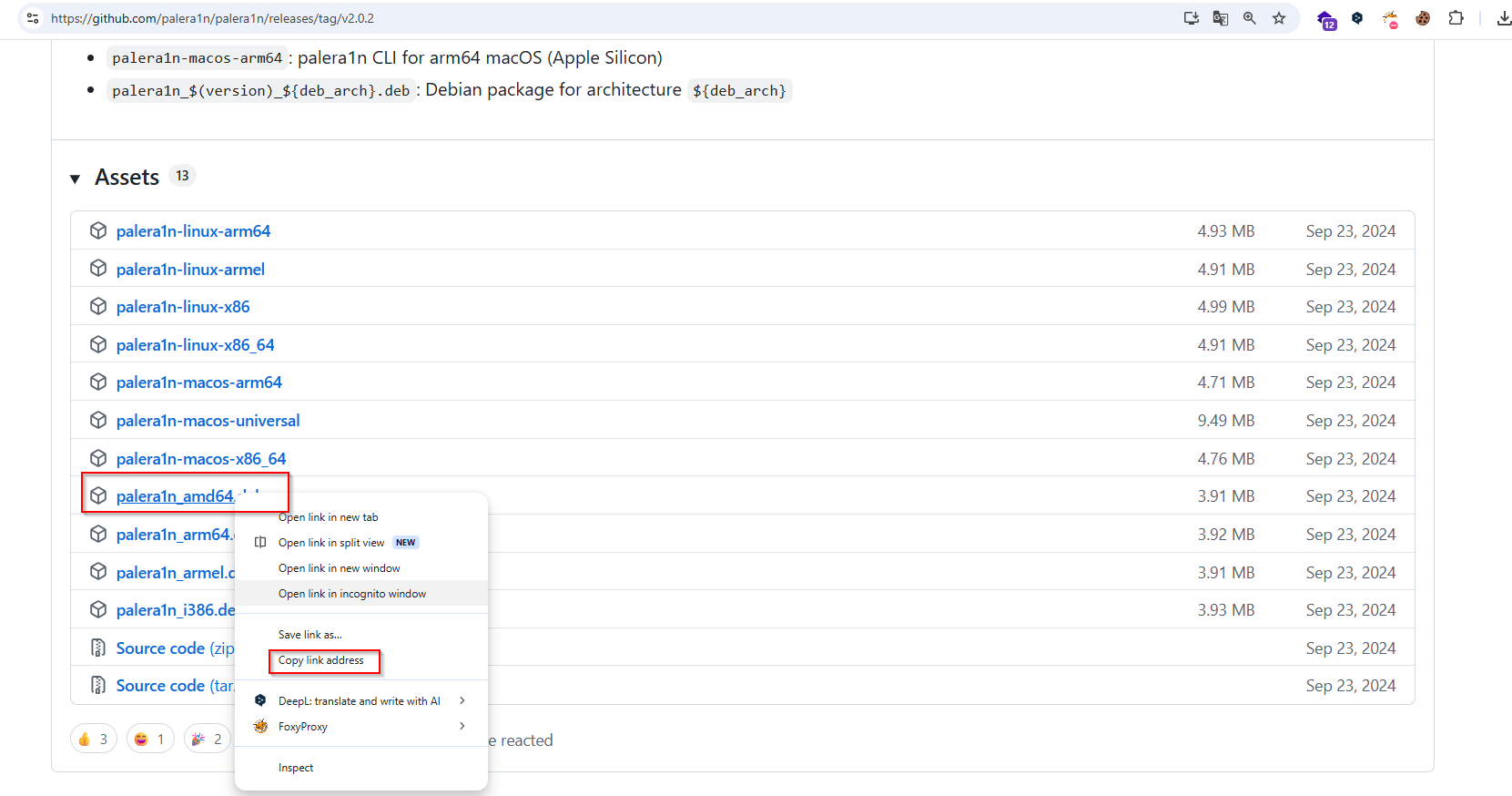
Task: Click the URL in the address bar
Action: point(212,18)
